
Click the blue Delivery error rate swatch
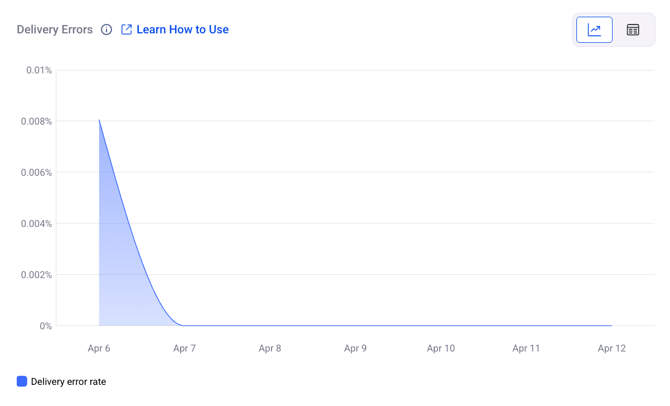coord(22,381)
